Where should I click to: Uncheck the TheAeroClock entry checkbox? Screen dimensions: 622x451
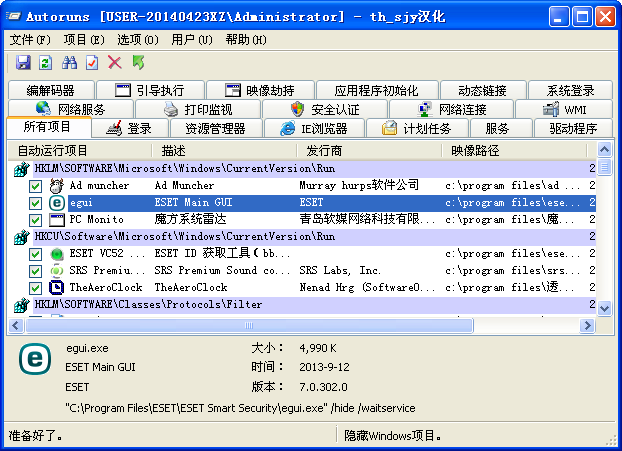[x=35, y=288]
